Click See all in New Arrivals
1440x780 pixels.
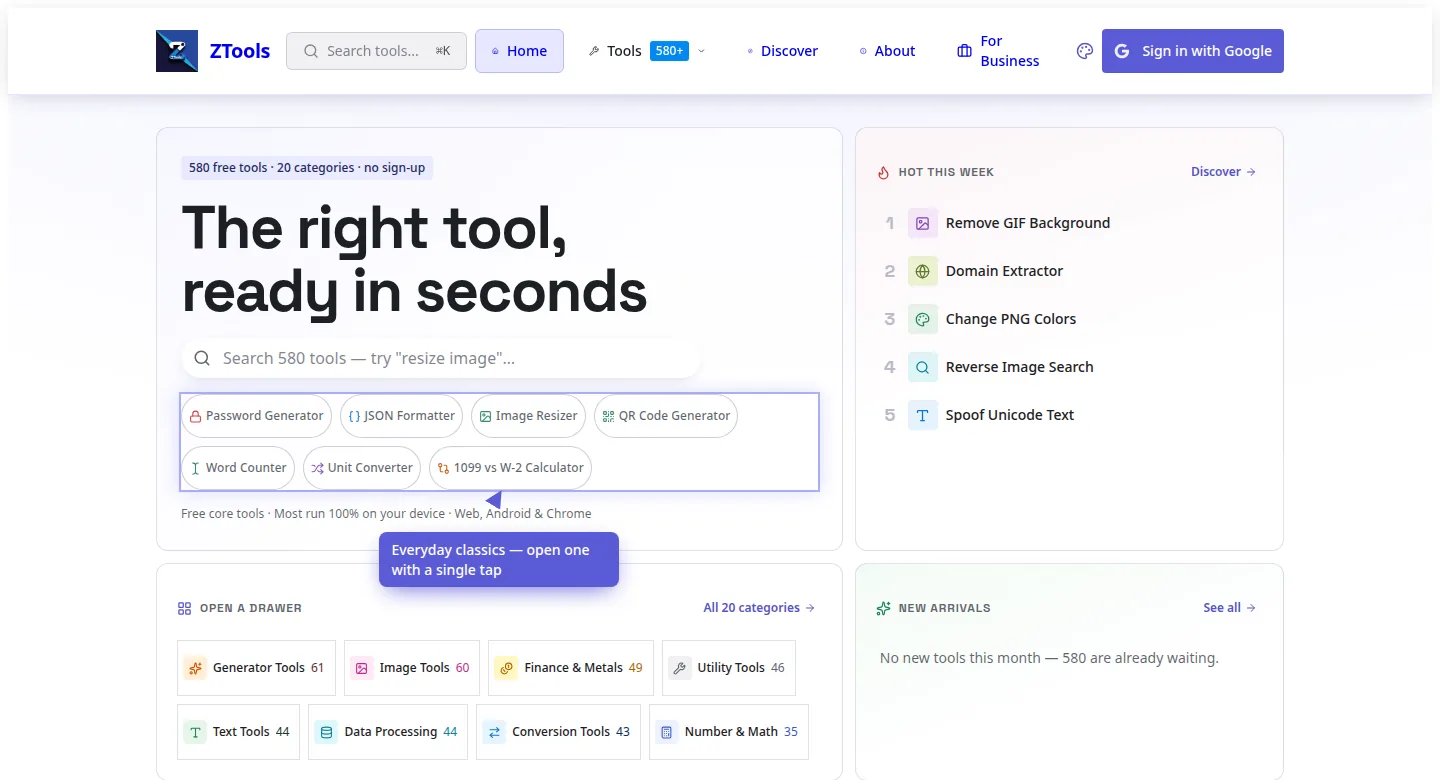click(1230, 608)
